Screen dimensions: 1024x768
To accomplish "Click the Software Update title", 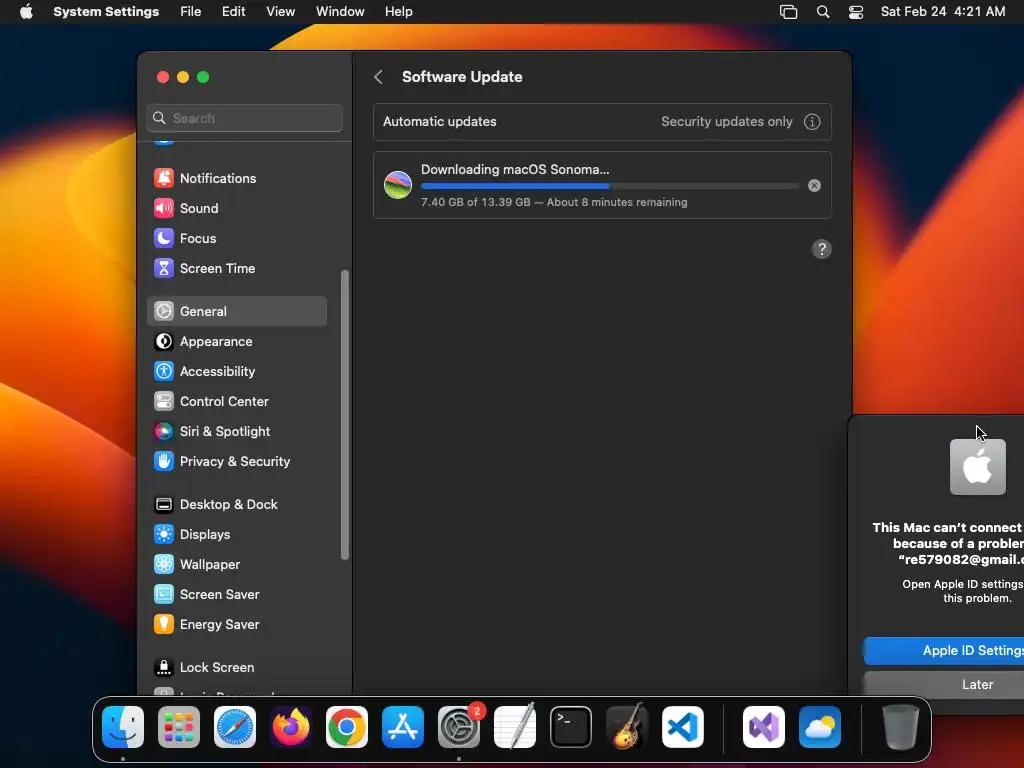I will pyautogui.click(x=462, y=77).
